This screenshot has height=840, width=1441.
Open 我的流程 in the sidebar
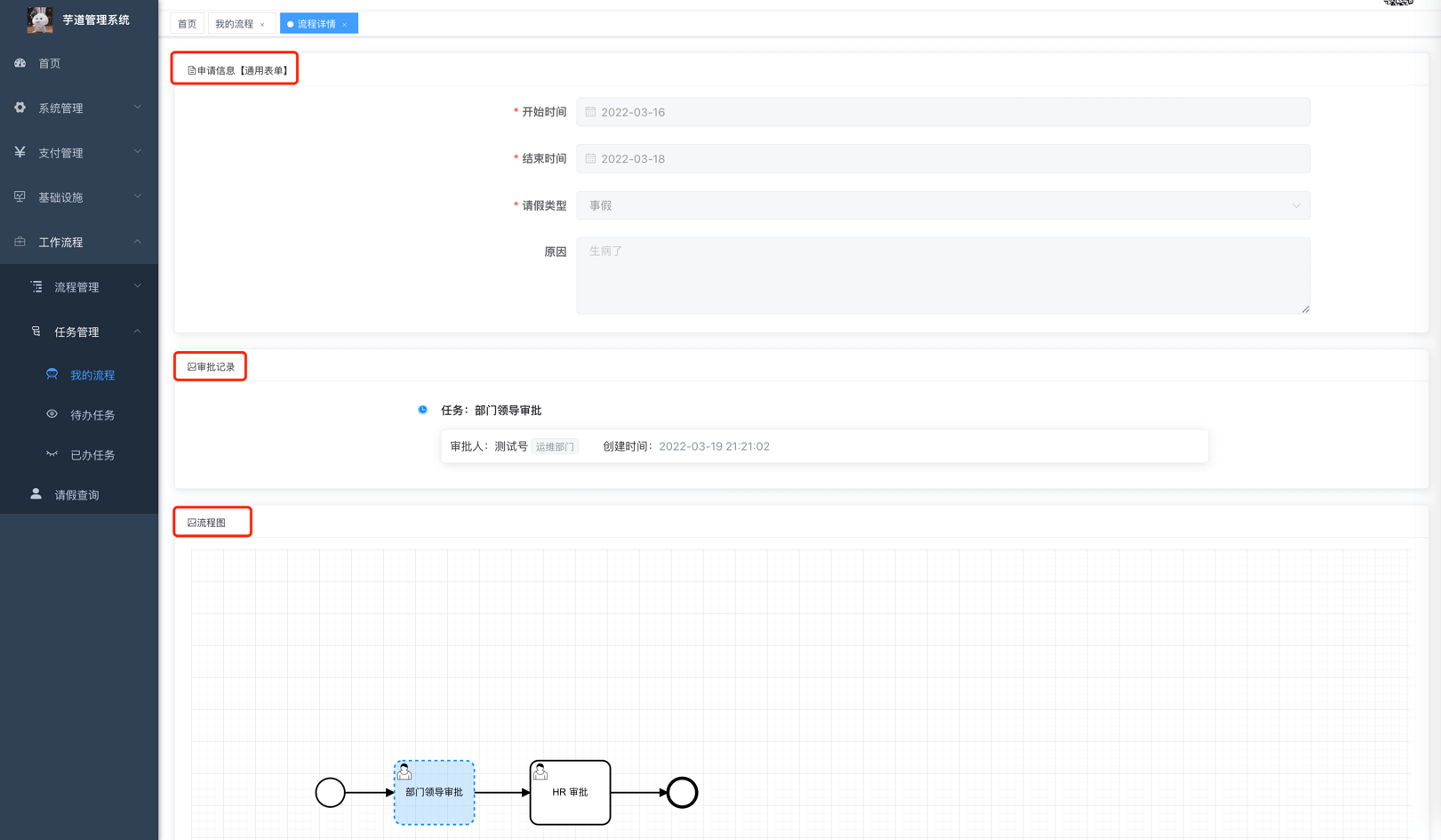[92, 375]
